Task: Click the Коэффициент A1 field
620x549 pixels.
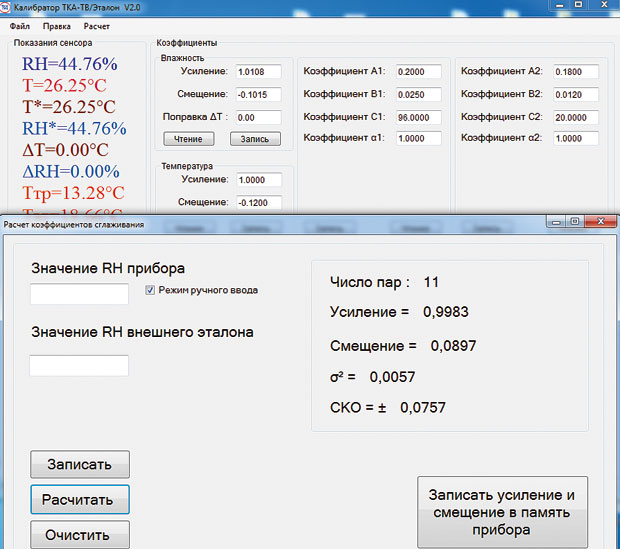Action: pos(418,72)
